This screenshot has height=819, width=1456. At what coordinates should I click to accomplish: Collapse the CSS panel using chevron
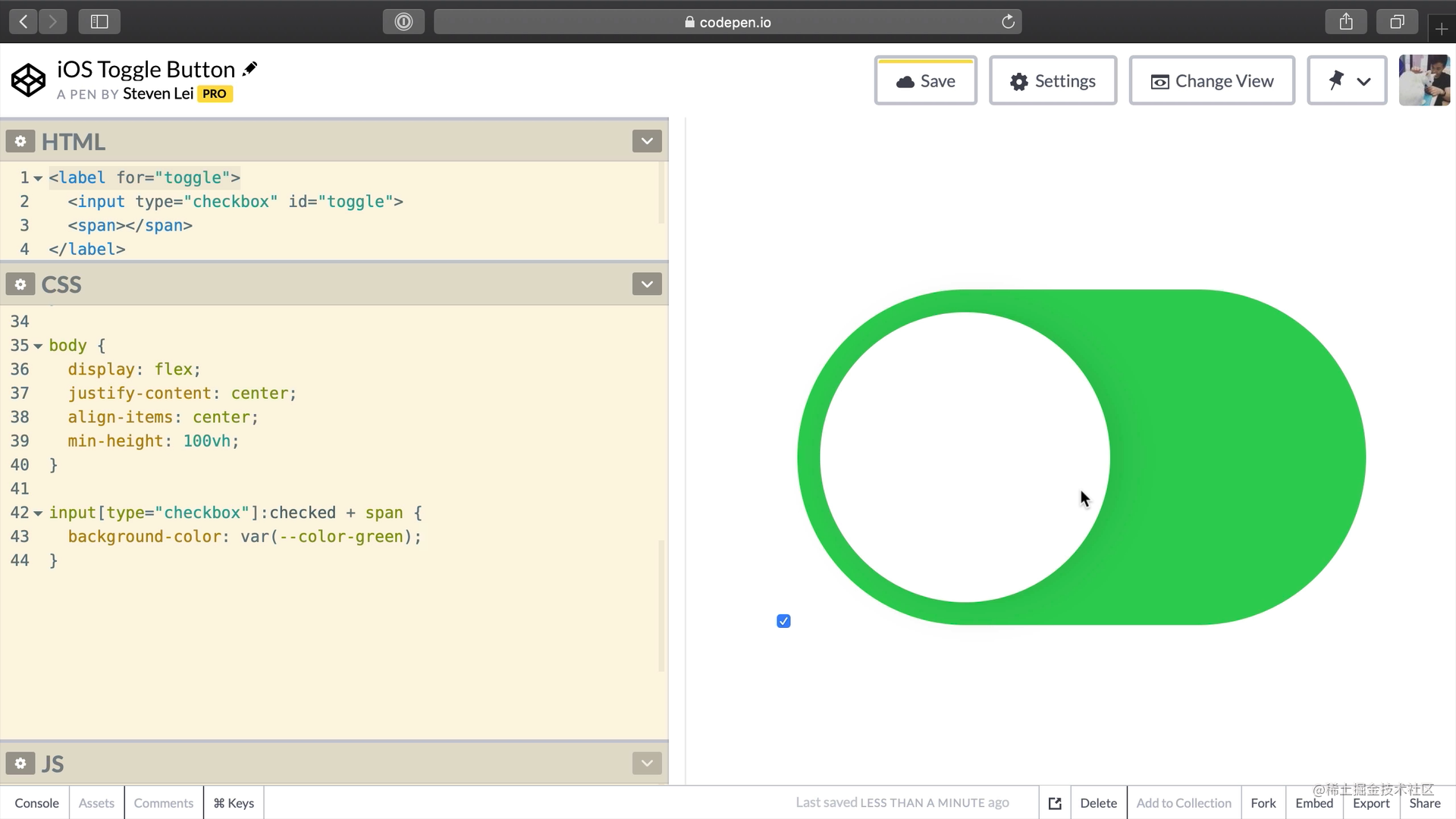647,284
